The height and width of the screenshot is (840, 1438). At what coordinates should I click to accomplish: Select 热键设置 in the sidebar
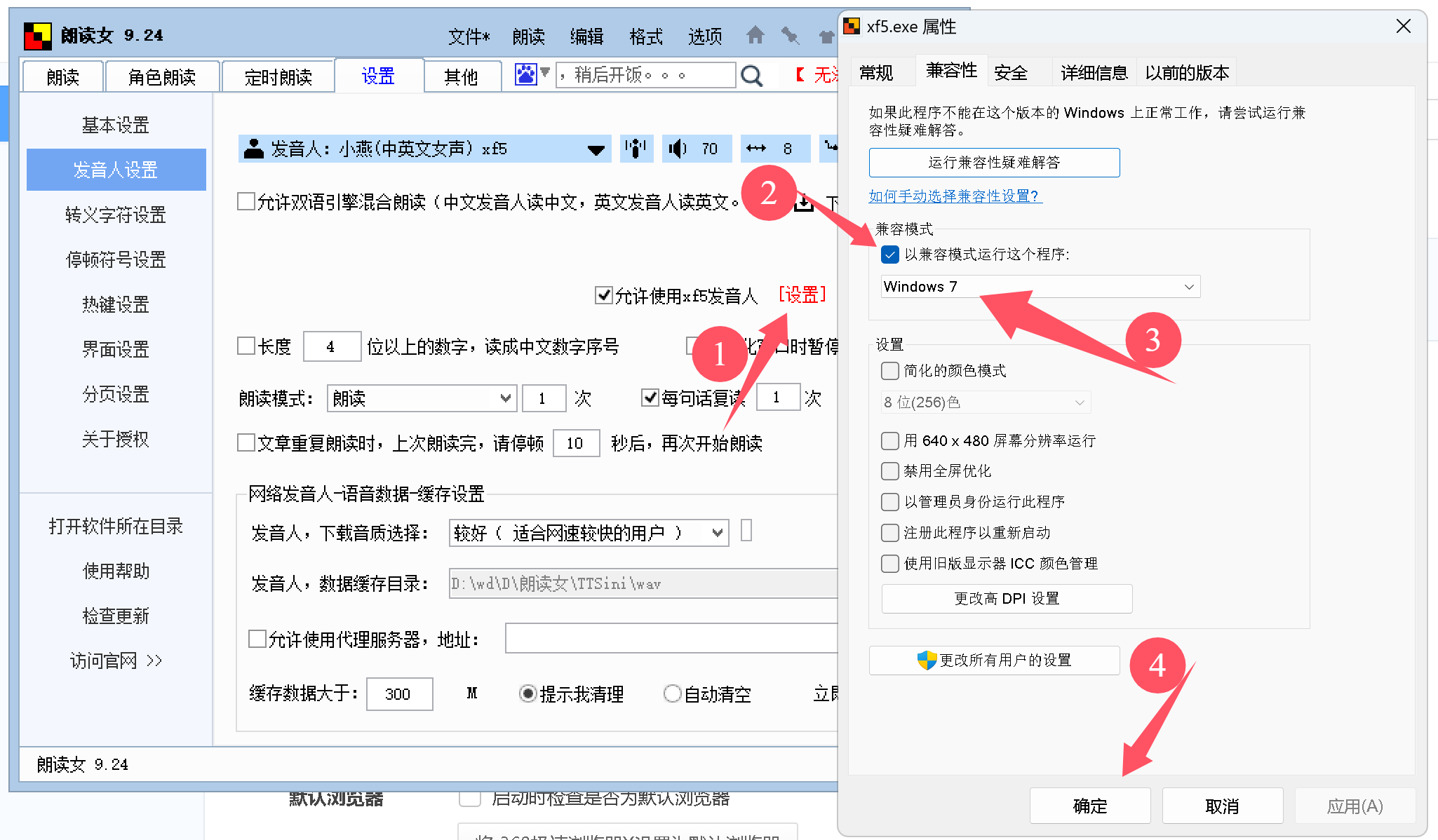point(116,304)
